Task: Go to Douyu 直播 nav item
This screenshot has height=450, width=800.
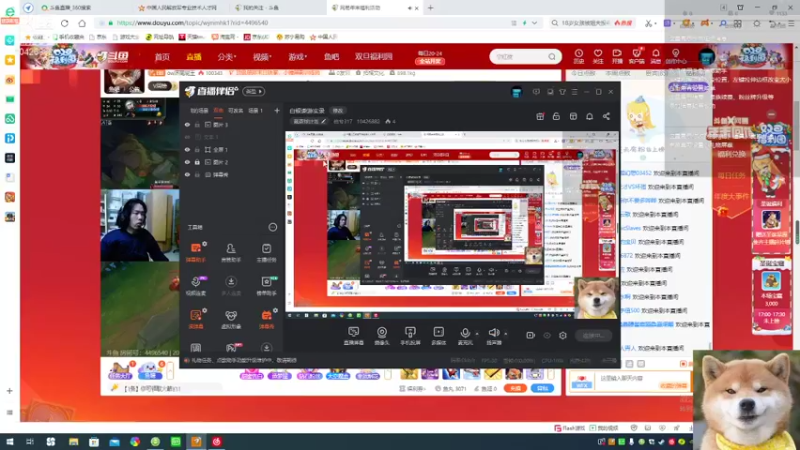Action: [x=193, y=57]
